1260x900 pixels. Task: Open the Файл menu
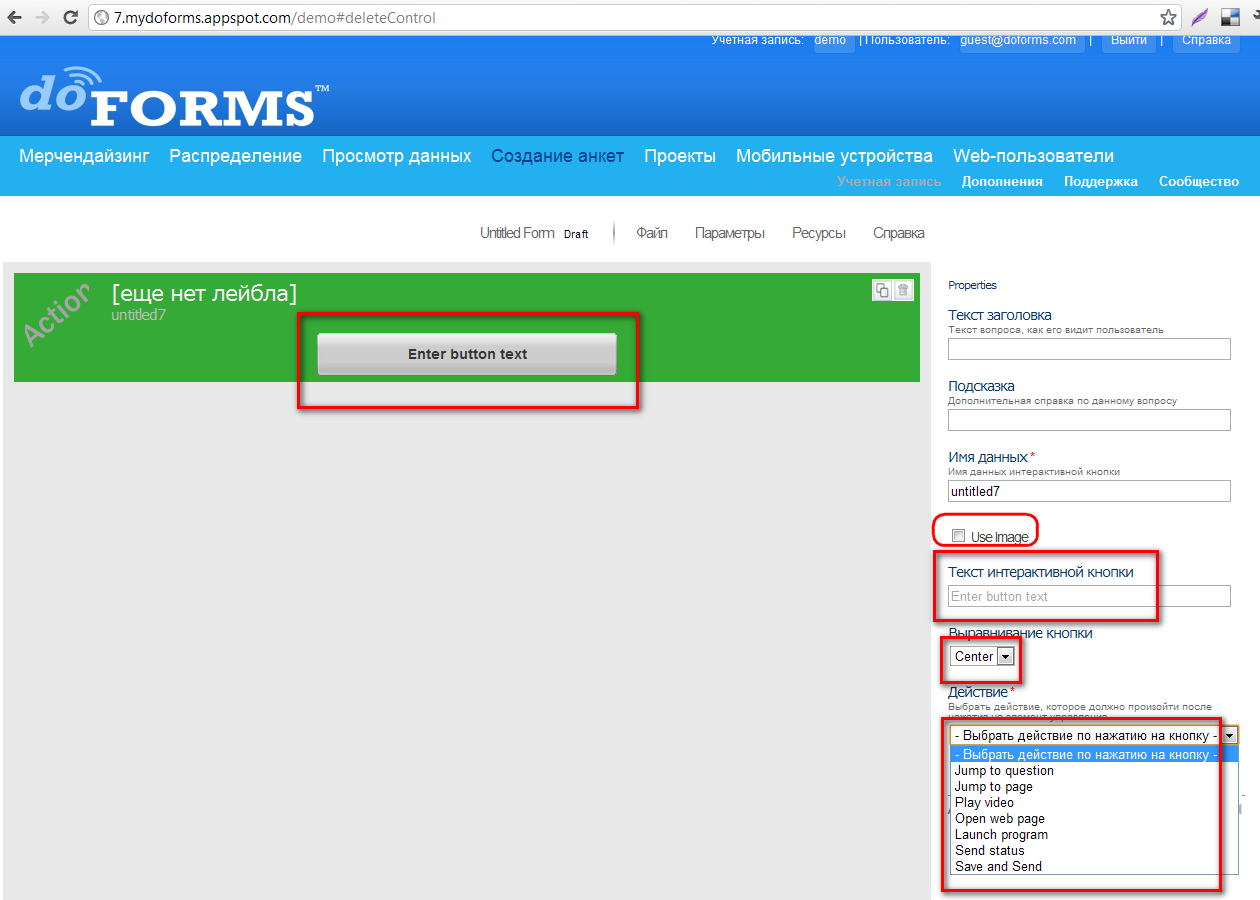coord(652,233)
